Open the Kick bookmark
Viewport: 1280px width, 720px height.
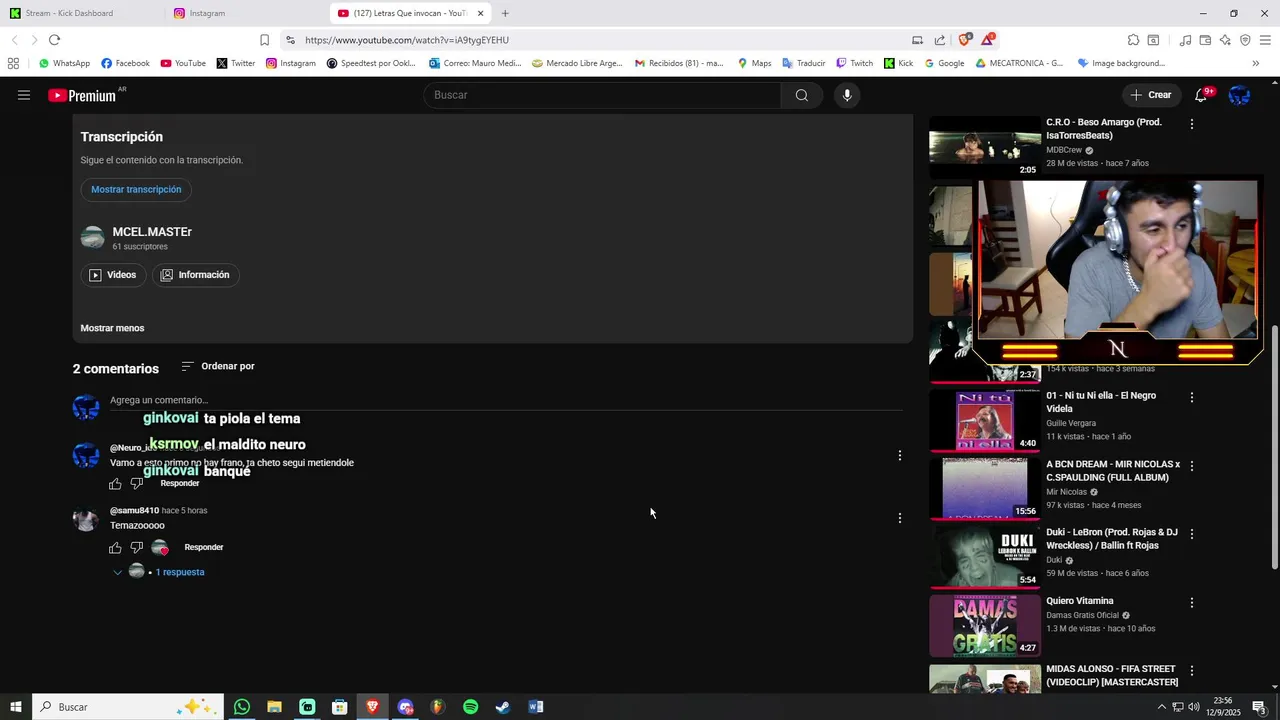[898, 63]
